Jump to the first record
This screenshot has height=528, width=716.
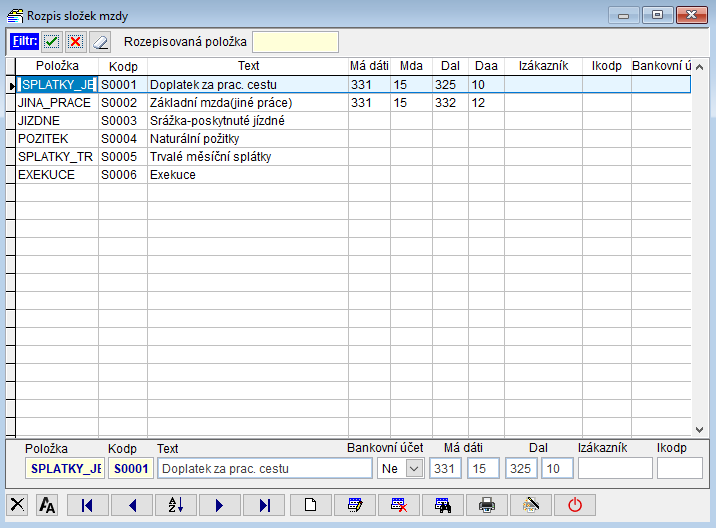pos(88,505)
